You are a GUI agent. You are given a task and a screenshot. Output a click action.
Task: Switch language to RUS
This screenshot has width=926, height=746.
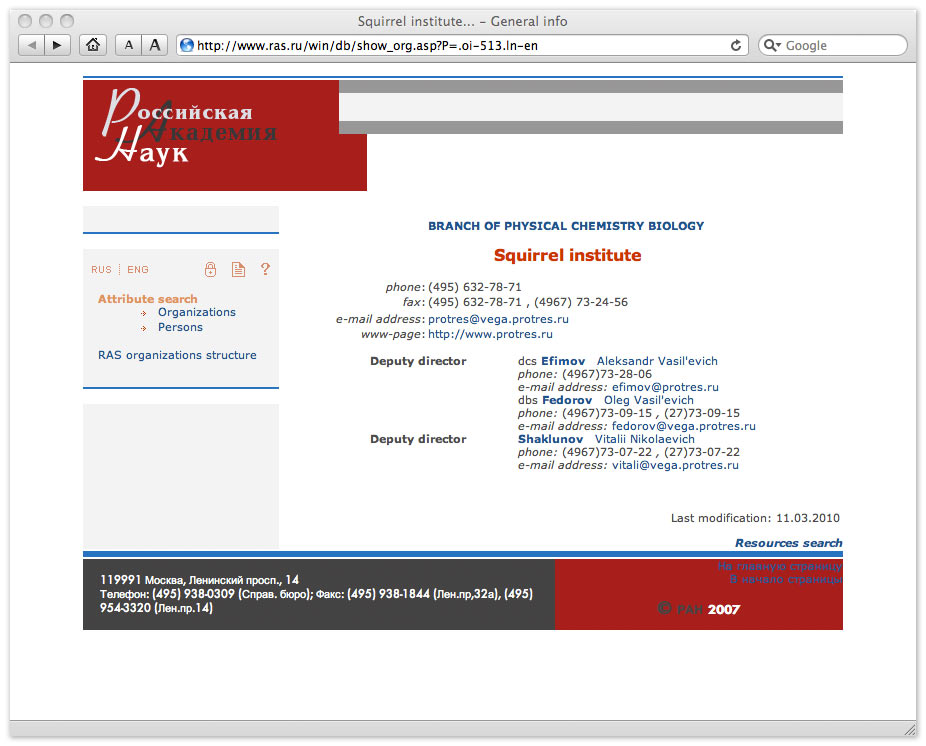point(101,270)
